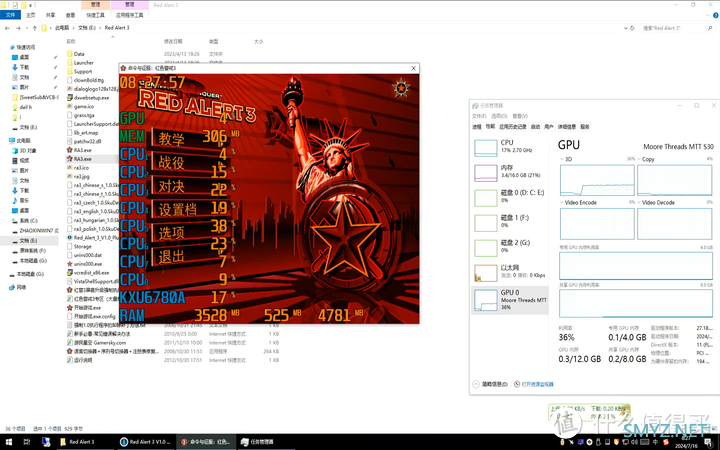The width and height of the screenshot is (720, 450).
Task: Switch to 详细信息 tab in Task Manager
Action: tap(567, 127)
